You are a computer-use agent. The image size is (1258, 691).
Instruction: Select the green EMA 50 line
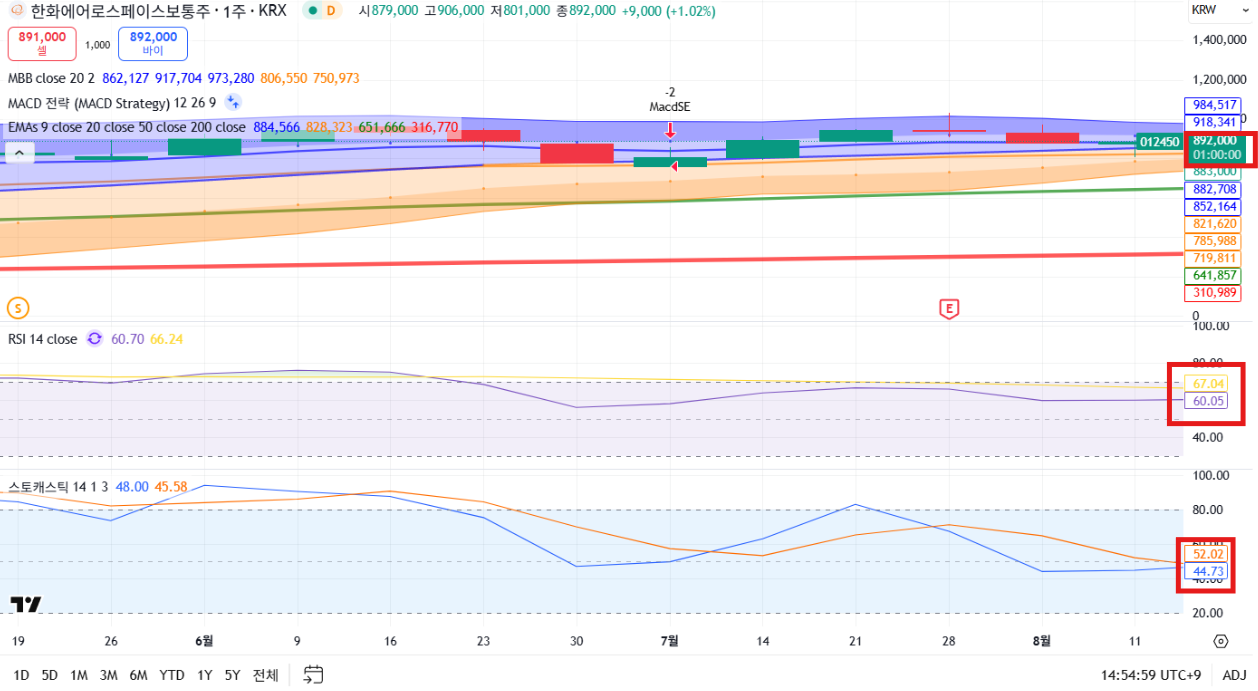tap(590, 204)
